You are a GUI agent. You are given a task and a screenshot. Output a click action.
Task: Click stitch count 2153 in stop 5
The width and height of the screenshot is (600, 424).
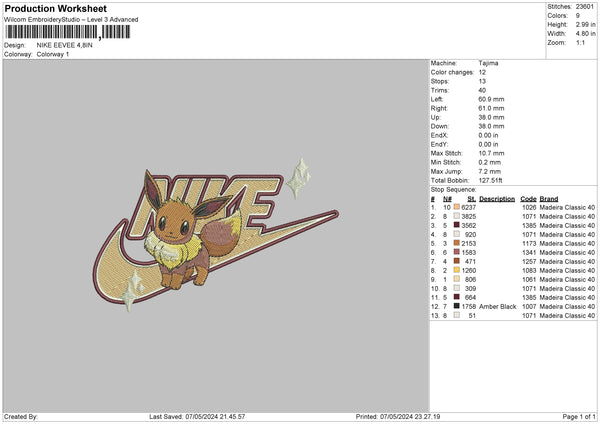click(x=469, y=243)
